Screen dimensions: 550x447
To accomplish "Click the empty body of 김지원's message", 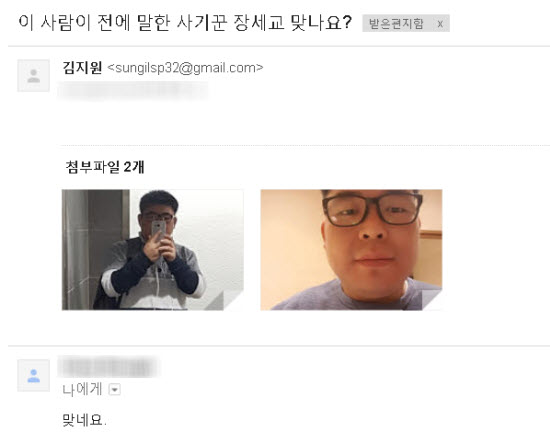I will (x=302, y=121).
